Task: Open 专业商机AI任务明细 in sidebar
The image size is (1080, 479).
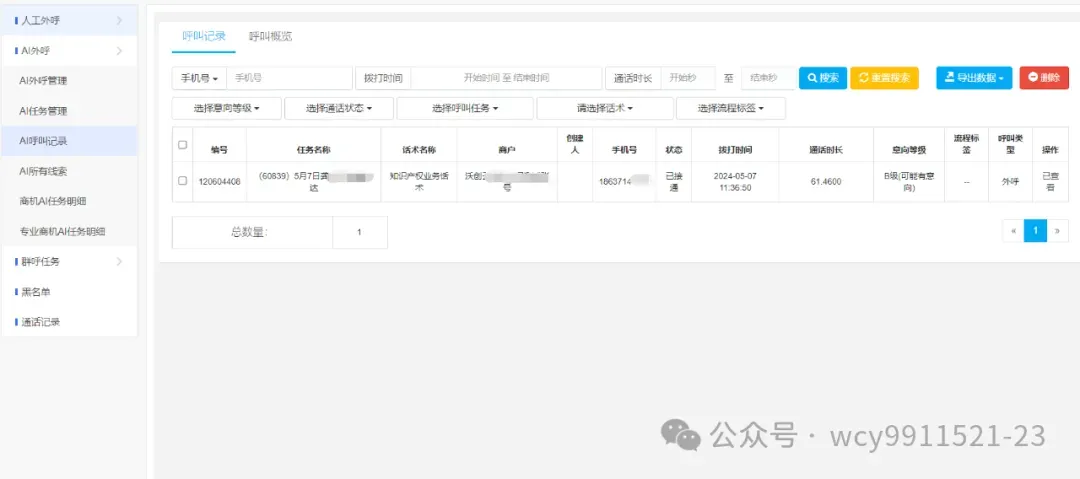Action: 63,232
